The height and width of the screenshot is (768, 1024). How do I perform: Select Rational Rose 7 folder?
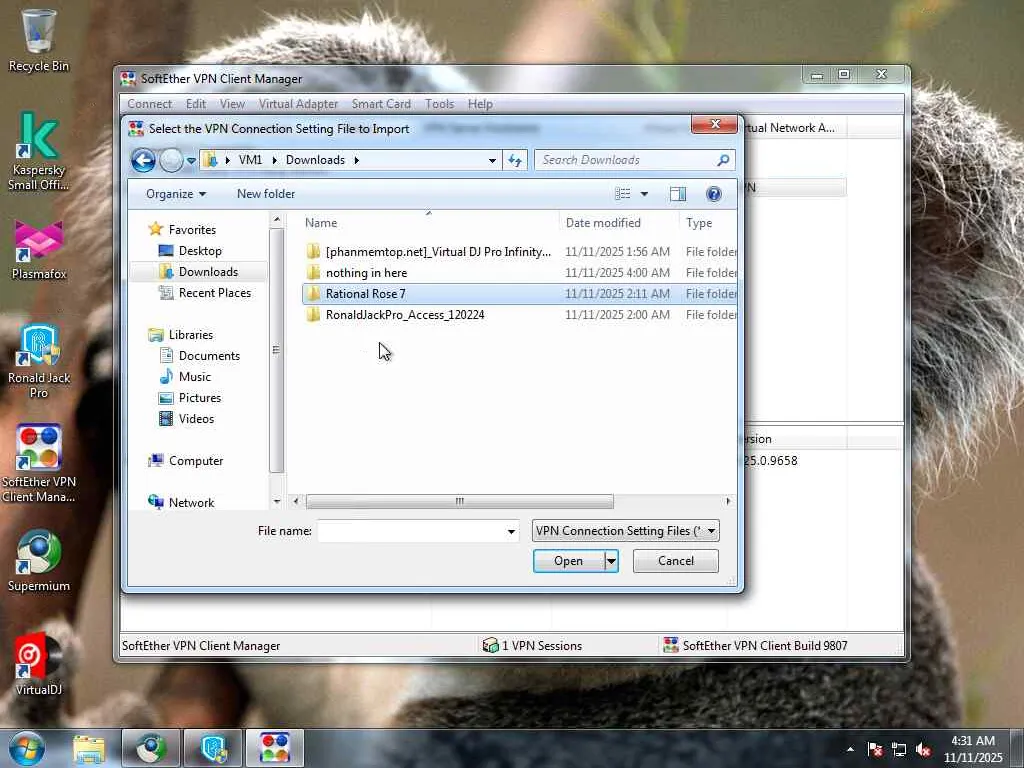click(x=519, y=294)
